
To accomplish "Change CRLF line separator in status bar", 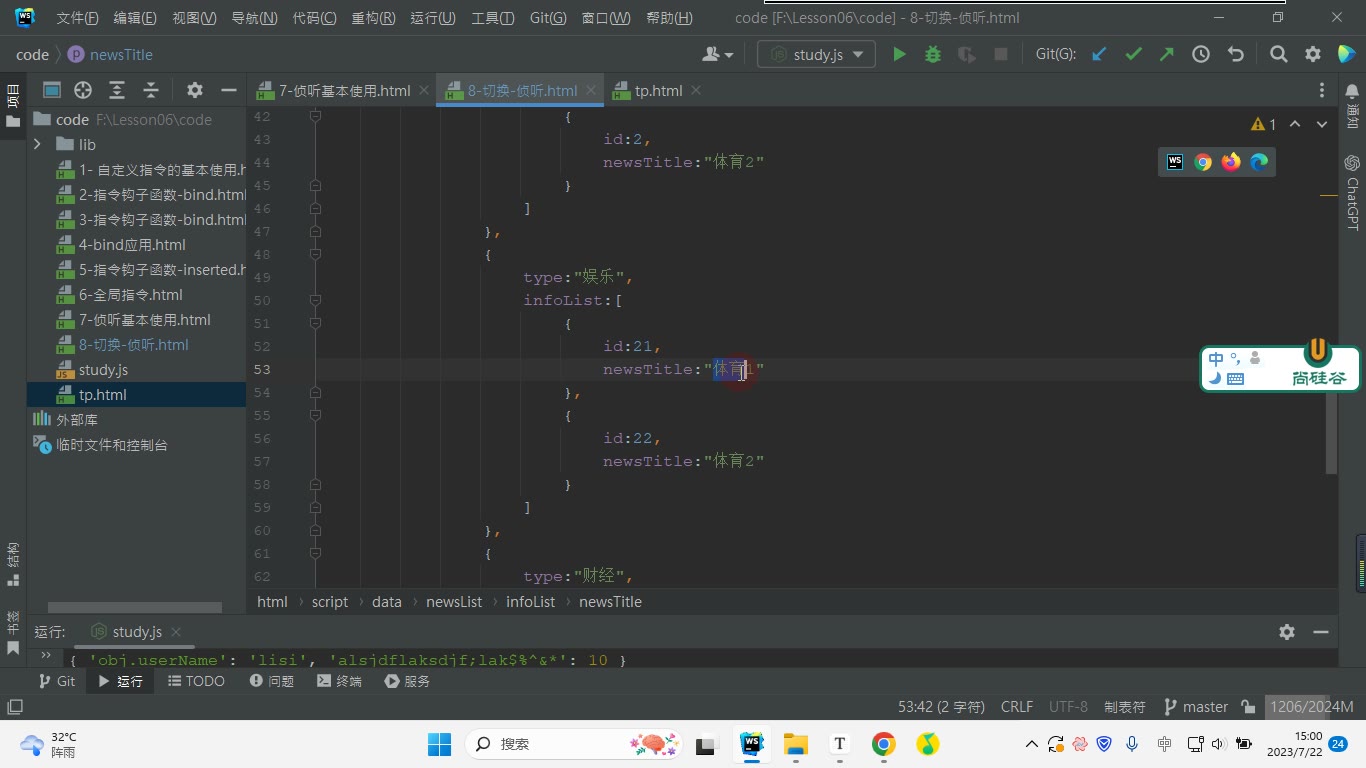I will (x=1017, y=706).
